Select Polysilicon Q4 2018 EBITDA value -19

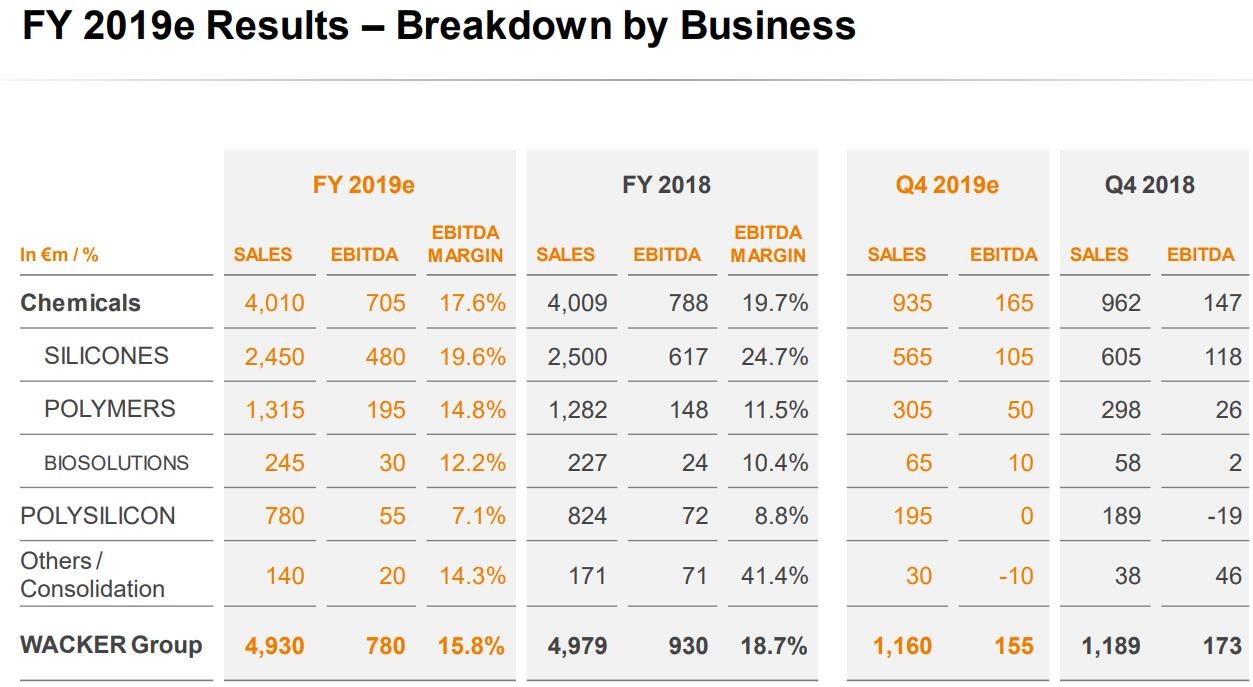(x=1222, y=516)
